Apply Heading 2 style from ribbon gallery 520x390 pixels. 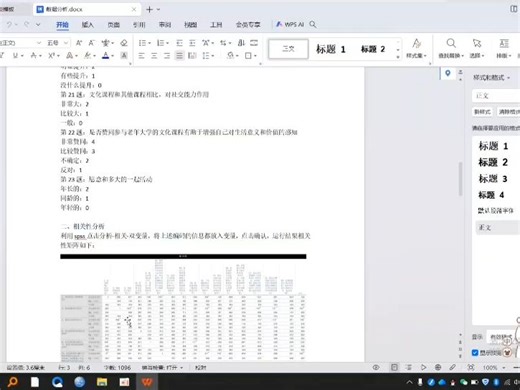[x=373, y=49]
